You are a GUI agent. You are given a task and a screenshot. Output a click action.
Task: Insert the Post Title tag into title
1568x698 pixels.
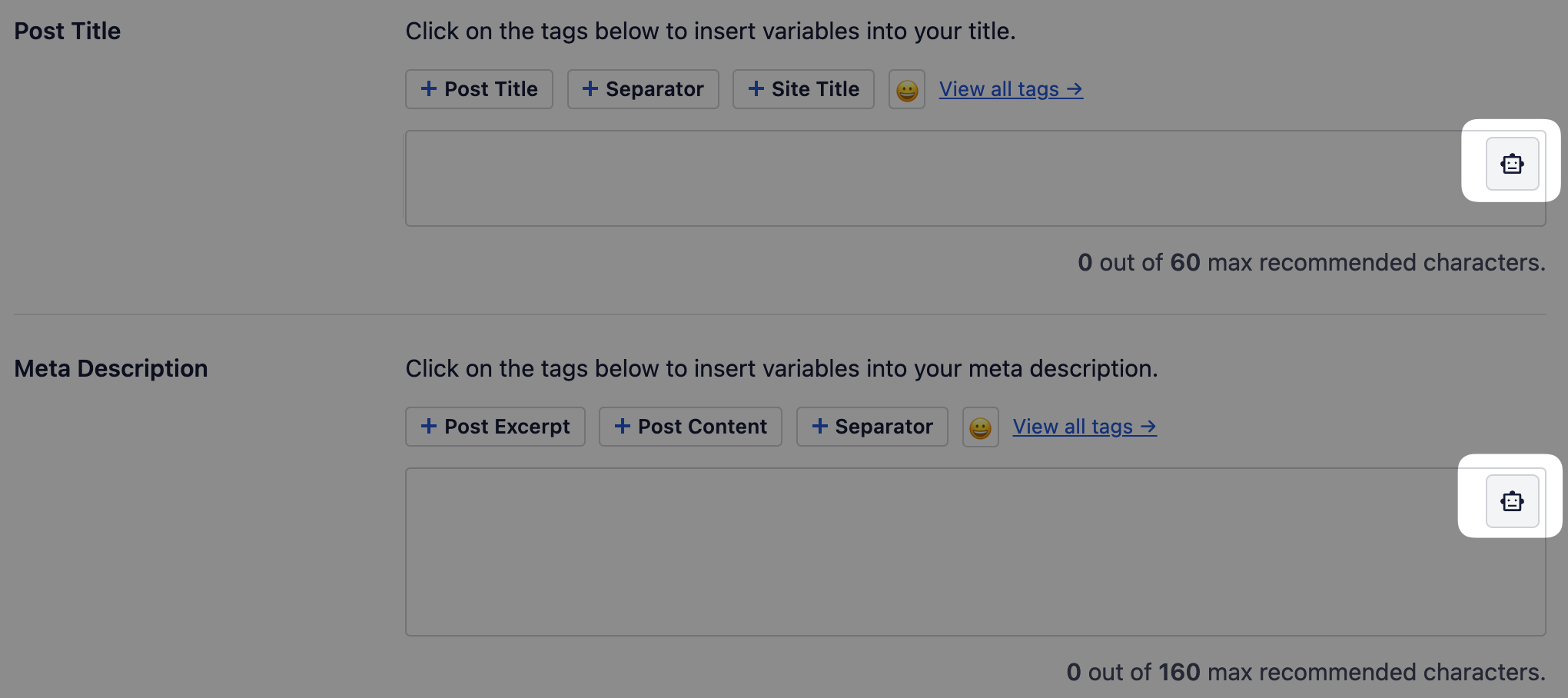[x=479, y=89]
